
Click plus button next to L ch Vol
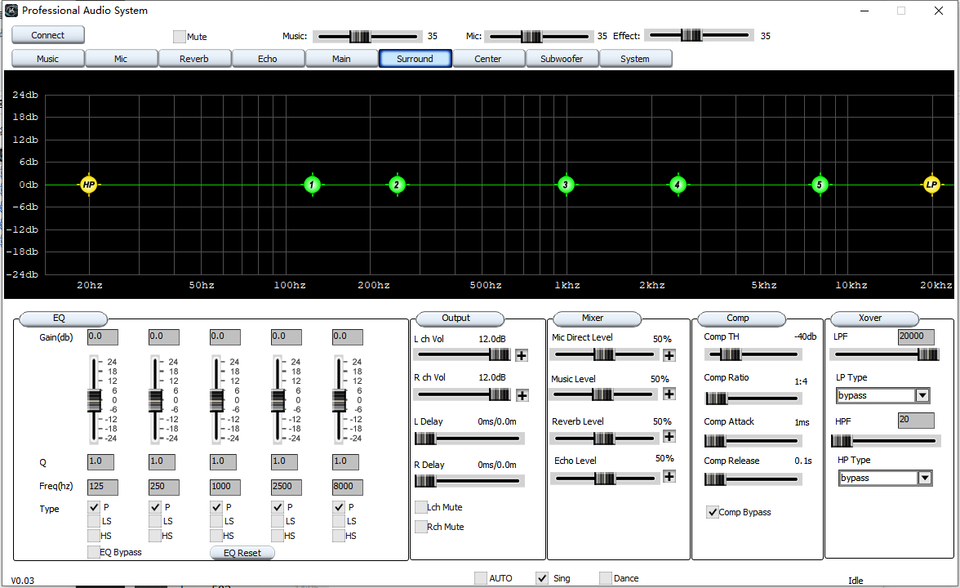(x=521, y=354)
